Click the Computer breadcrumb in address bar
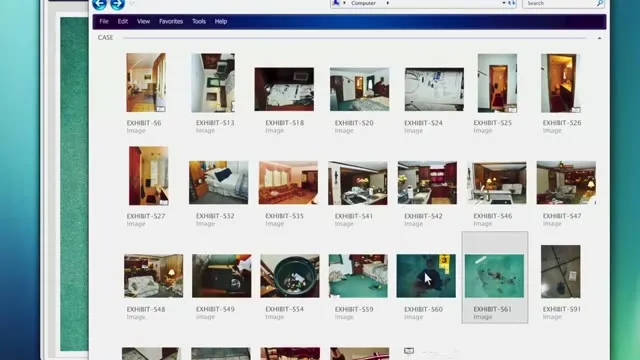Screen dimensions: 640x360 (x=363, y=3)
